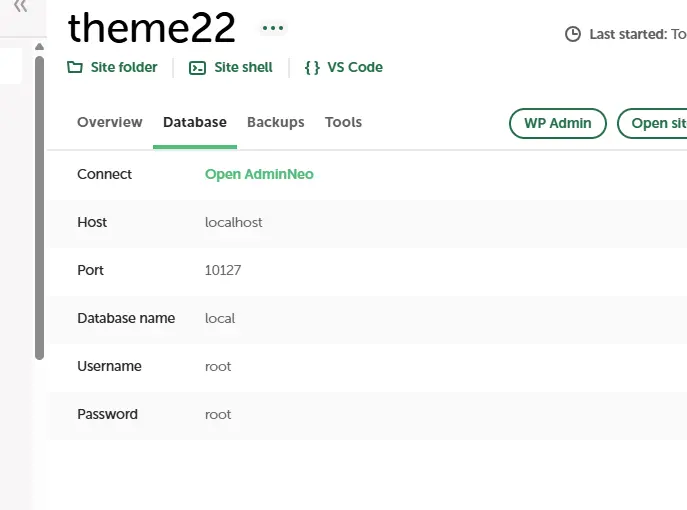Screen dimensions: 687x510
Task: Click the Host row label
Action: click(92, 223)
